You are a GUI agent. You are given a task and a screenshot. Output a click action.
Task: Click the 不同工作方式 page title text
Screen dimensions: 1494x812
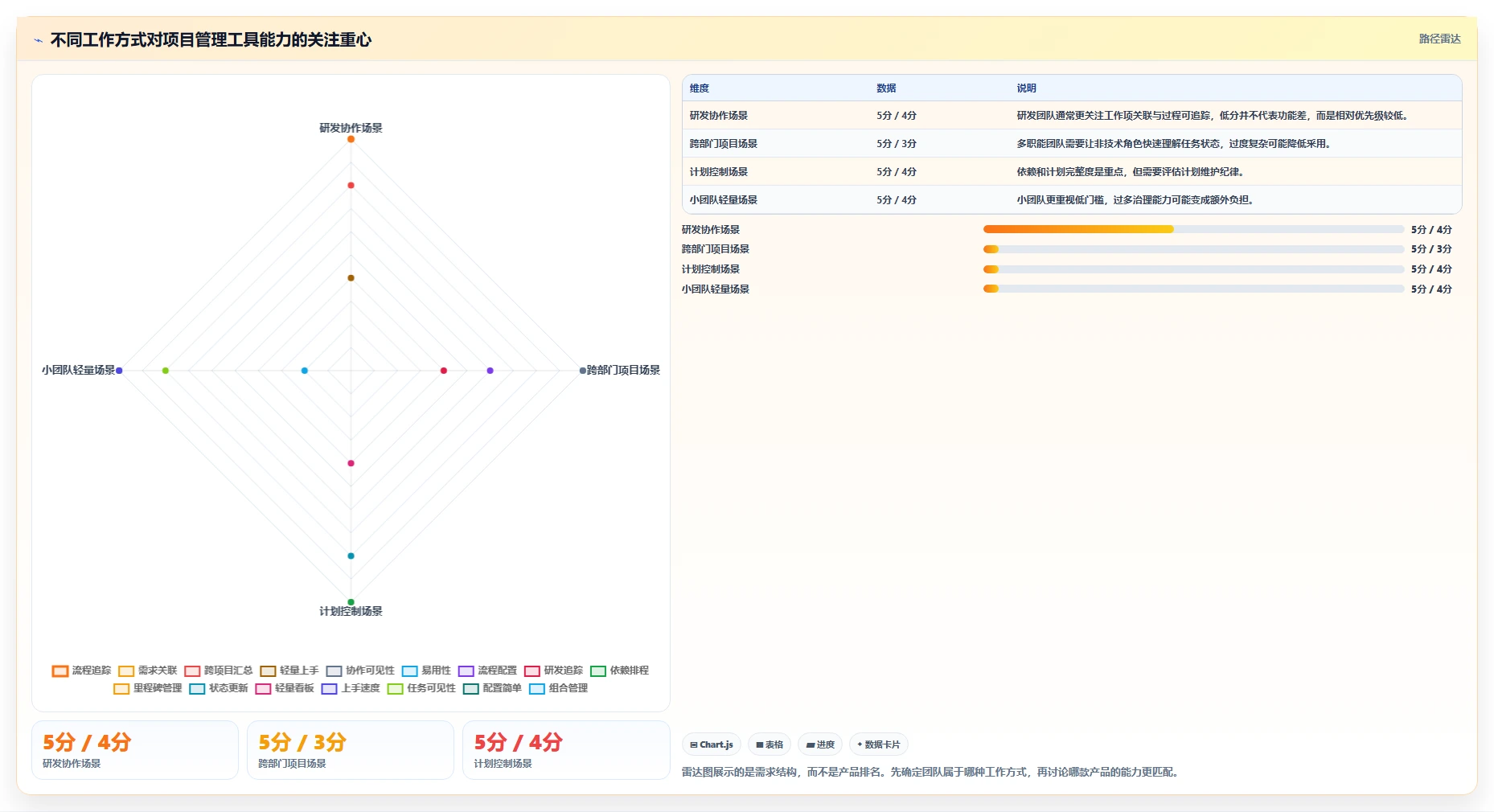coord(211,39)
